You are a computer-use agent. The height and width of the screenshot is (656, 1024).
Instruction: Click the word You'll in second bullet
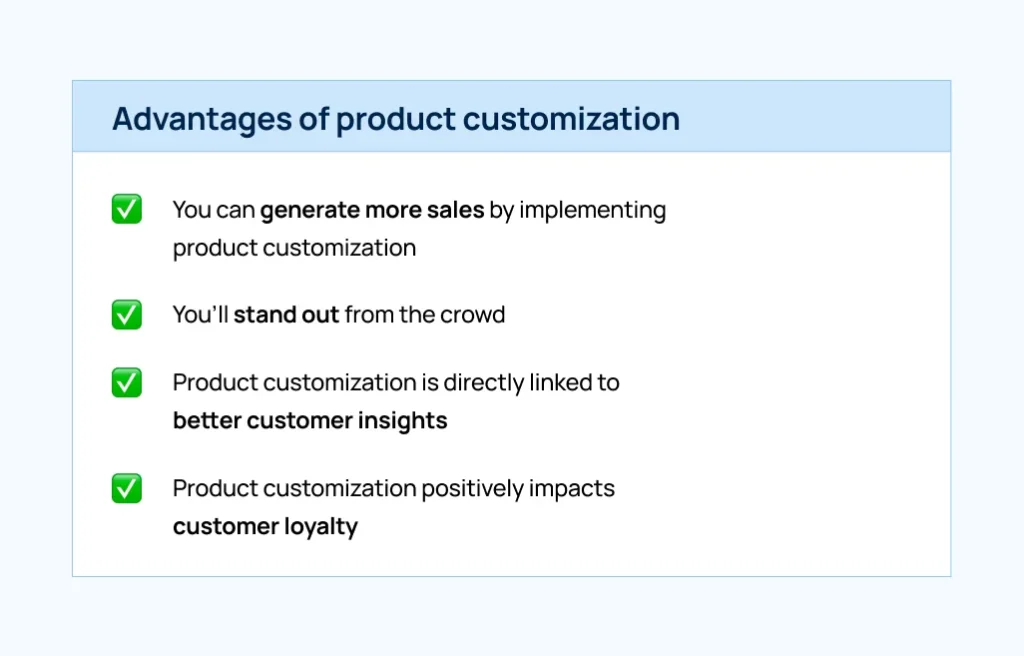click(200, 315)
